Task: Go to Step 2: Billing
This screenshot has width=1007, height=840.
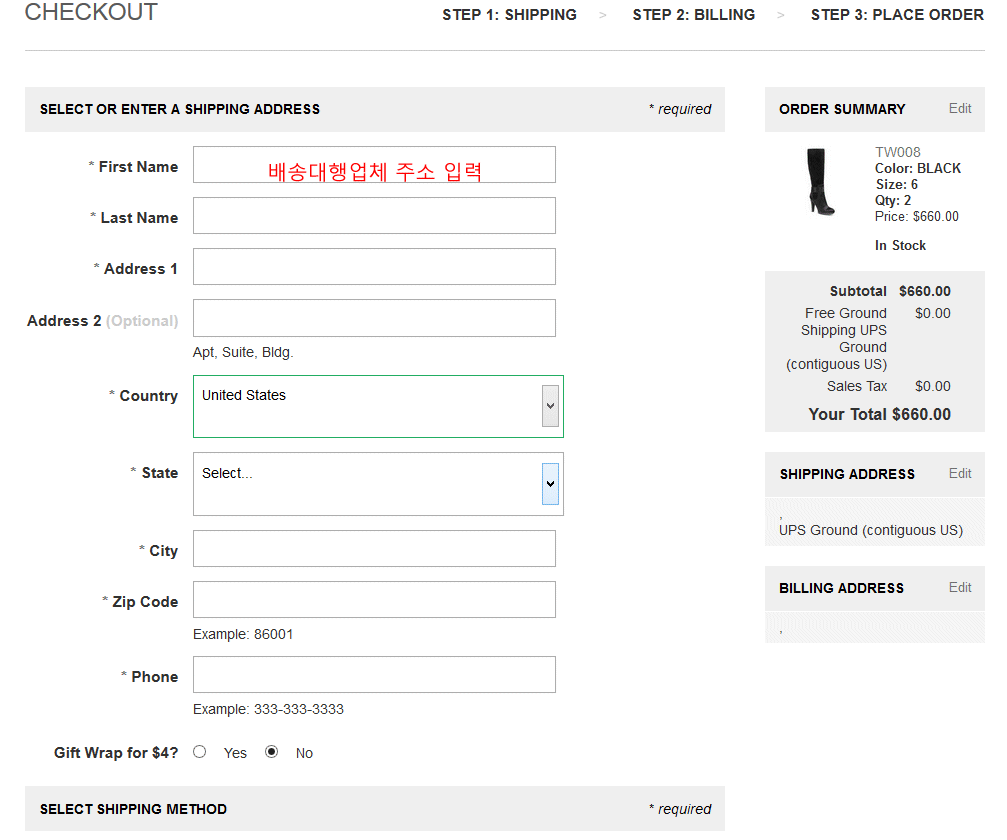Action: pos(693,15)
